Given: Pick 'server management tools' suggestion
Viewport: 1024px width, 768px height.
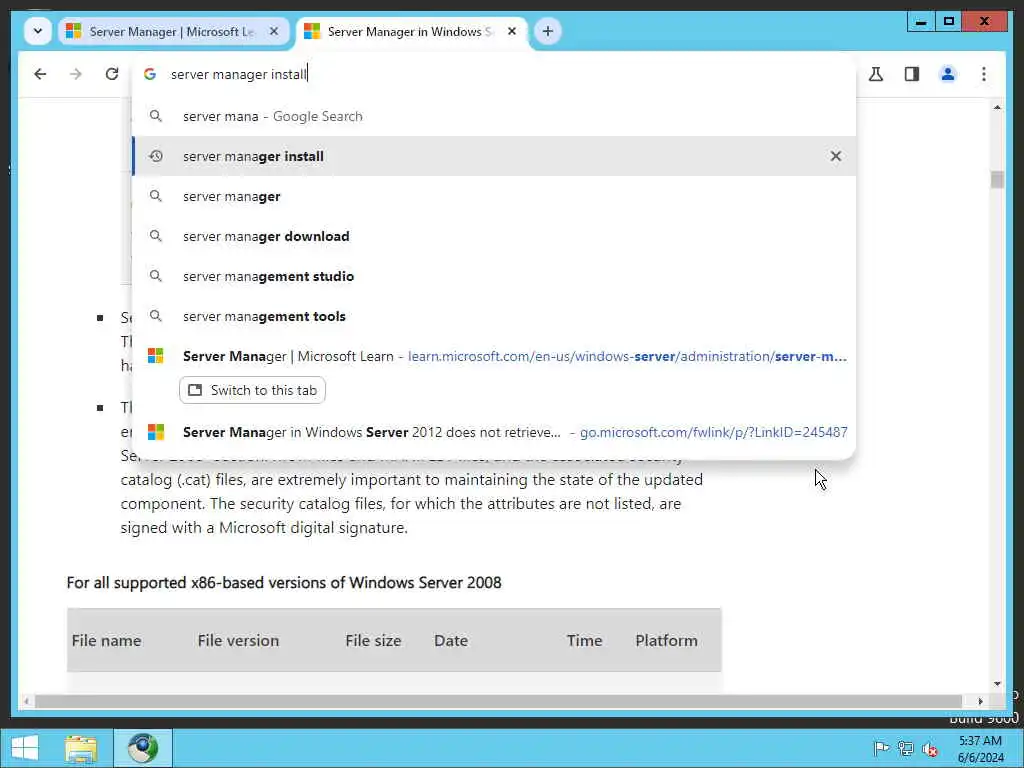Looking at the screenshot, I should coord(494,316).
